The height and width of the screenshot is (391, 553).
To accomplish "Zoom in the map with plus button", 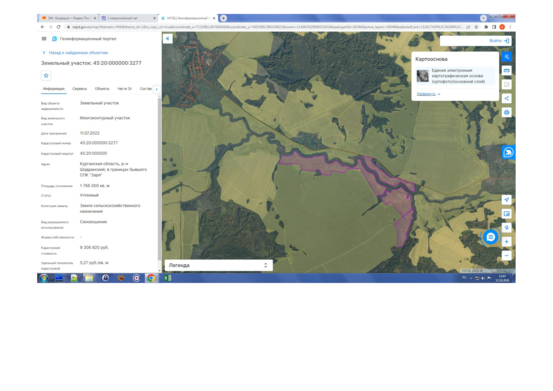I will (507, 242).
